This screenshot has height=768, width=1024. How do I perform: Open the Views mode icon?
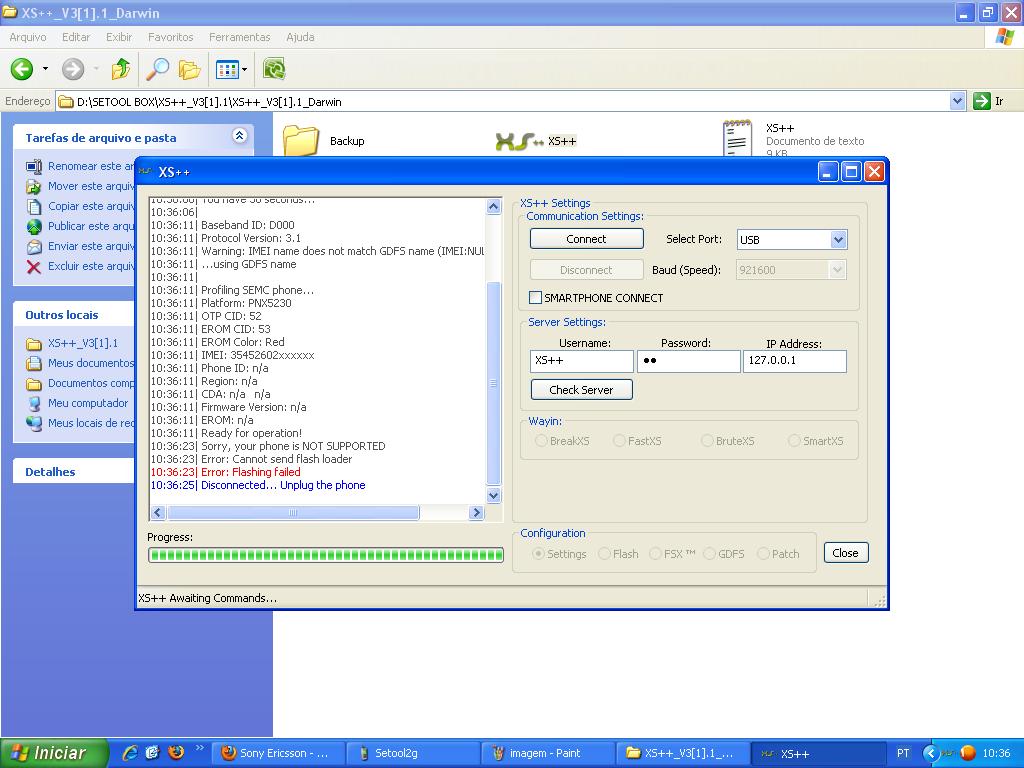(x=227, y=69)
